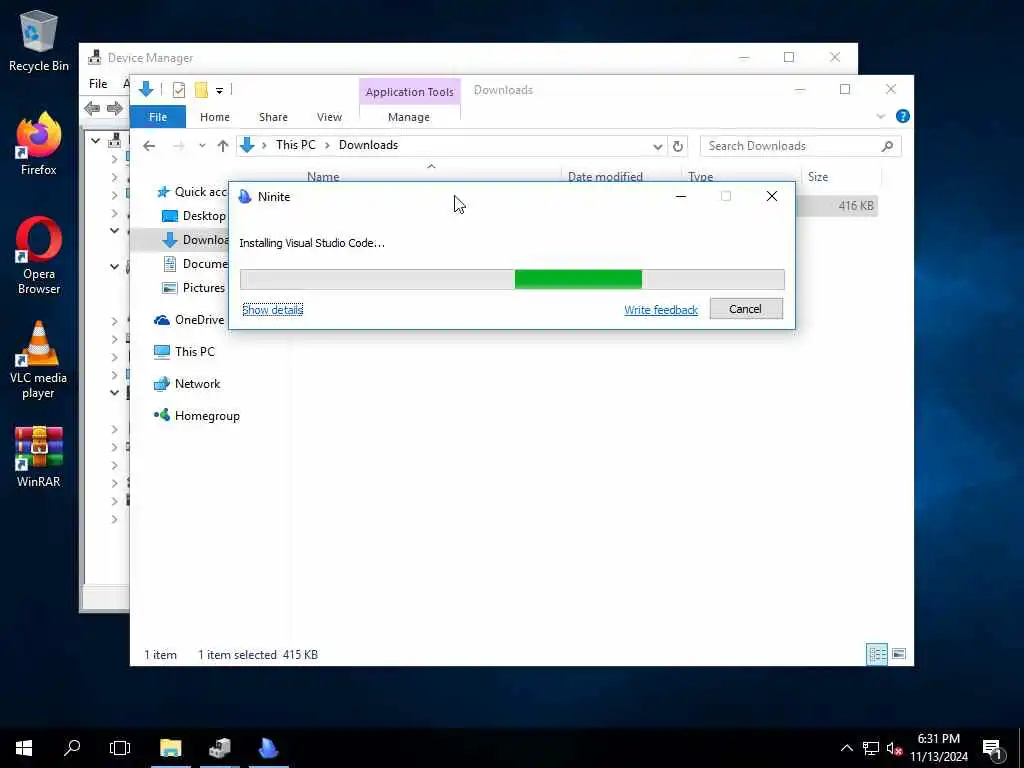Select Quick access in navigation pane
The width and height of the screenshot is (1024, 768).
[x=193, y=192]
